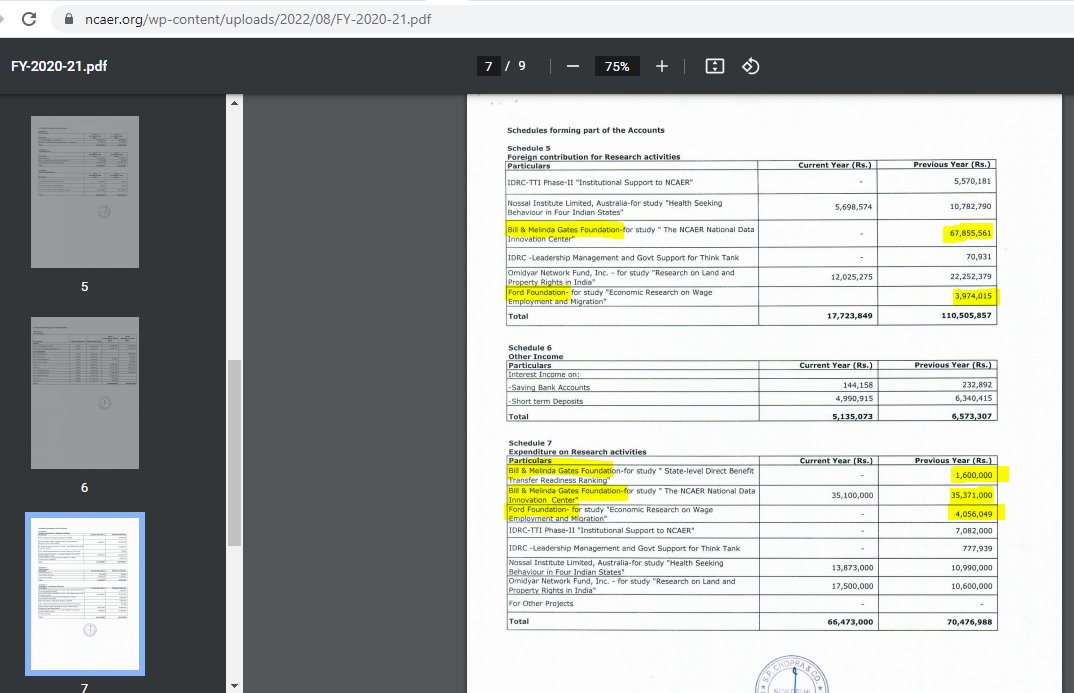Image resolution: width=1074 pixels, height=693 pixels.
Task: Rotate the document counterclockwise
Action: 751,66
